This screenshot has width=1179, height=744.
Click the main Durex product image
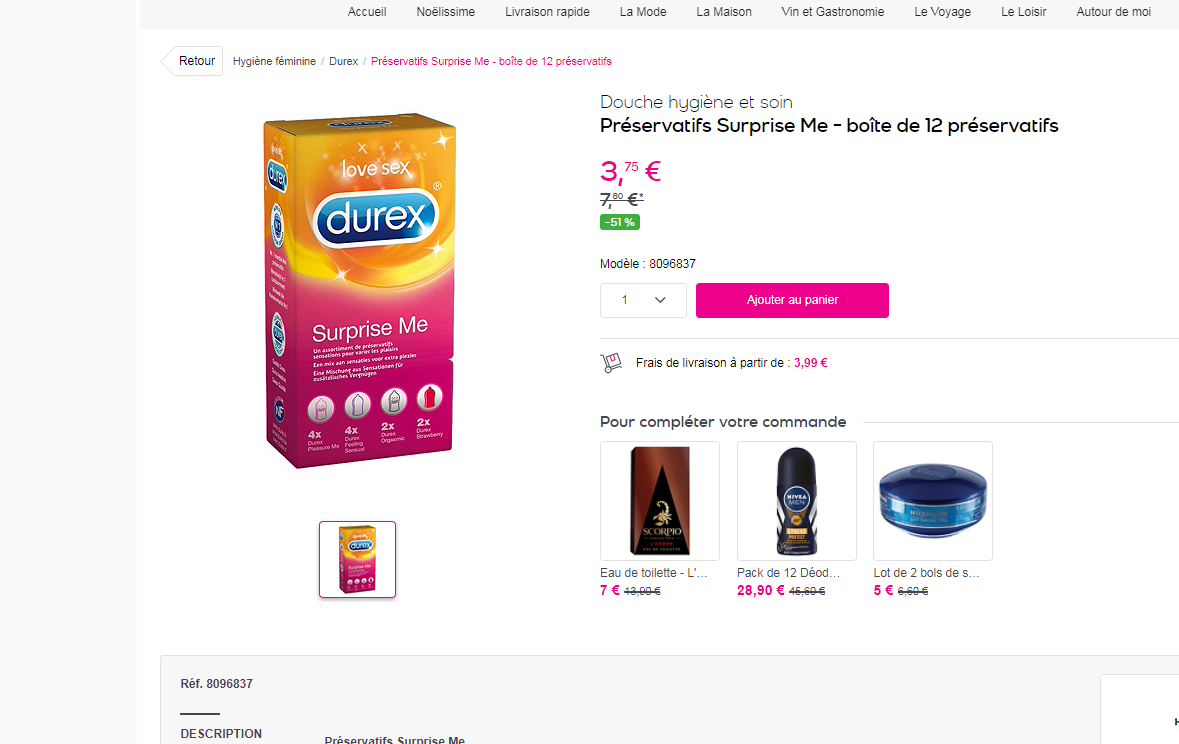pyautogui.click(x=360, y=290)
